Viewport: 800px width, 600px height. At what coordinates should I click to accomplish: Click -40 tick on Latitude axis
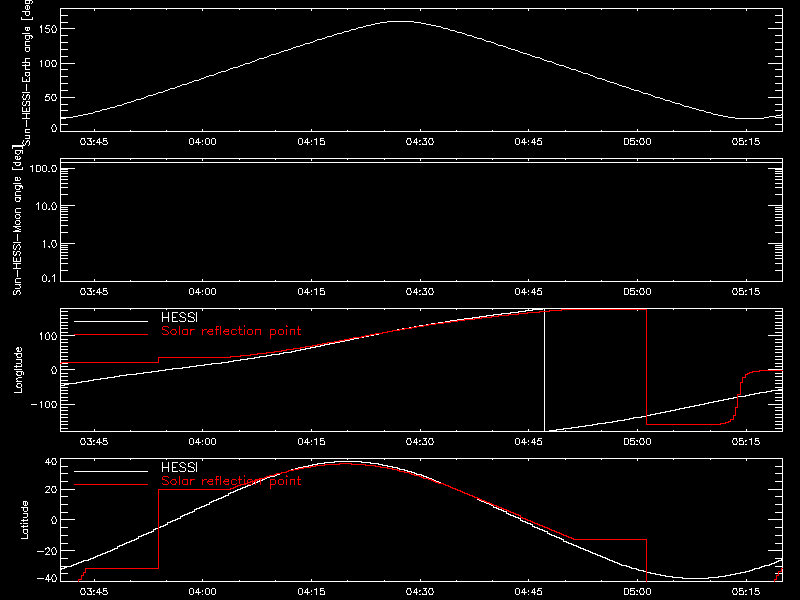pyautogui.click(x=47, y=578)
